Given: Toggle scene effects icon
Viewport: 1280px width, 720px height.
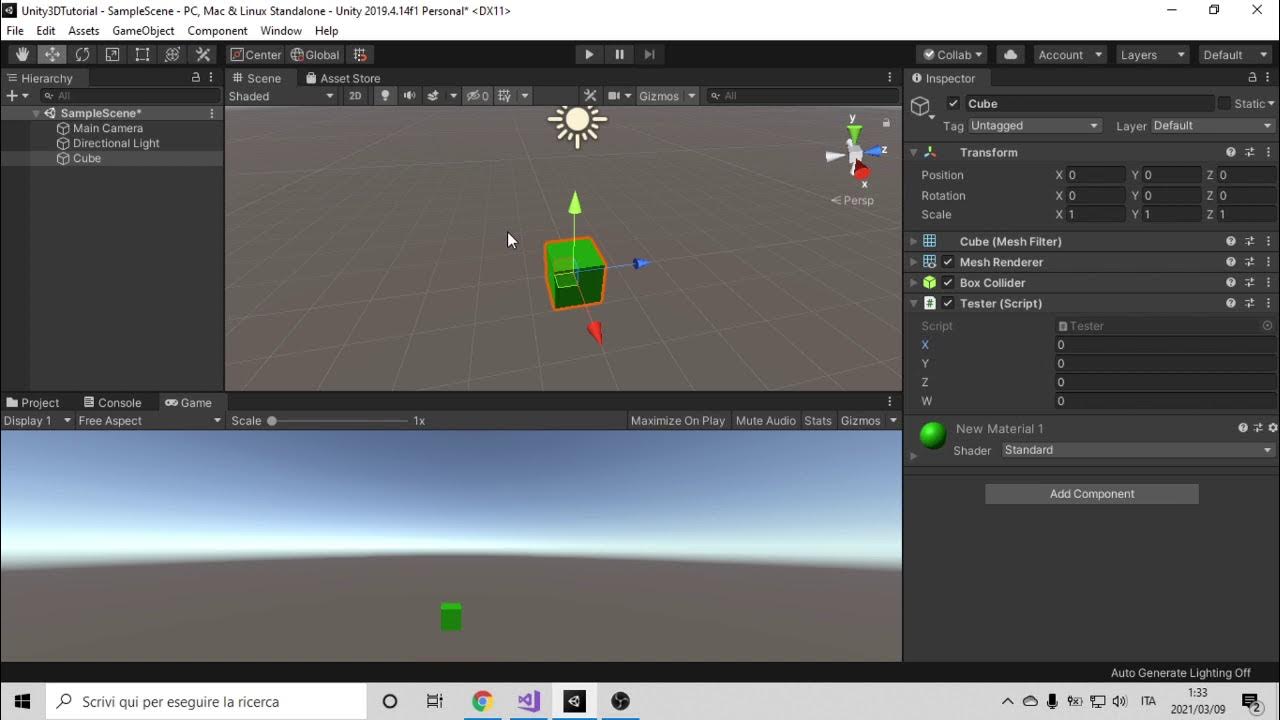Looking at the screenshot, I should [x=433, y=96].
